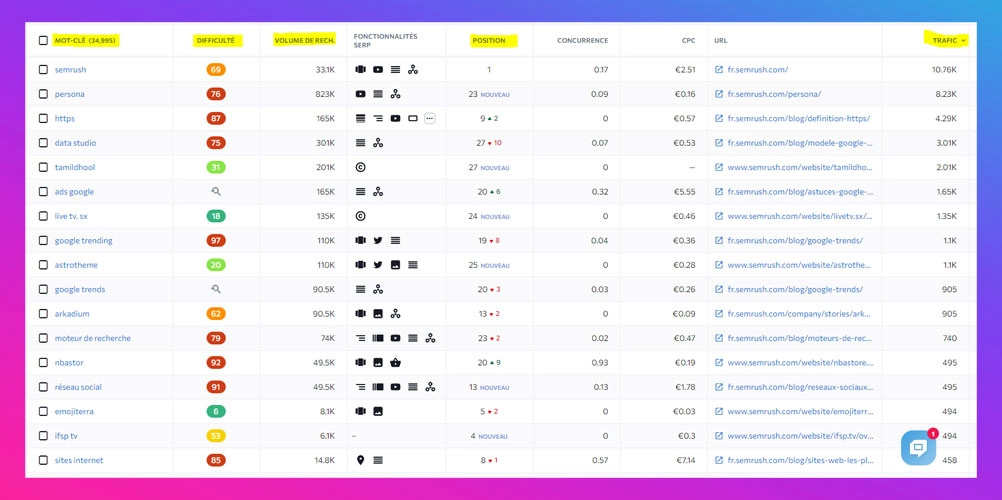Image resolution: width=1002 pixels, height=500 pixels.
Task: Open external link icon for fr.semrush.com/ URL
Action: coord(719,70)
